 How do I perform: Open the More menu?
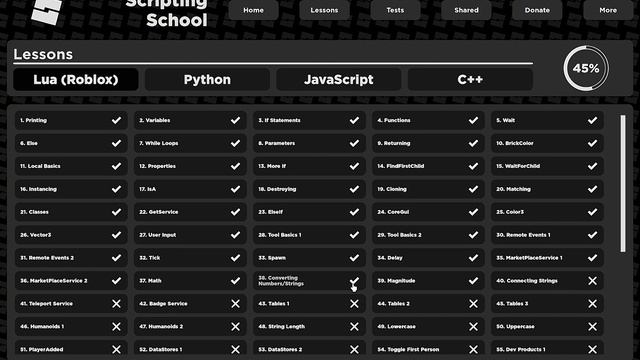(608, 10)
